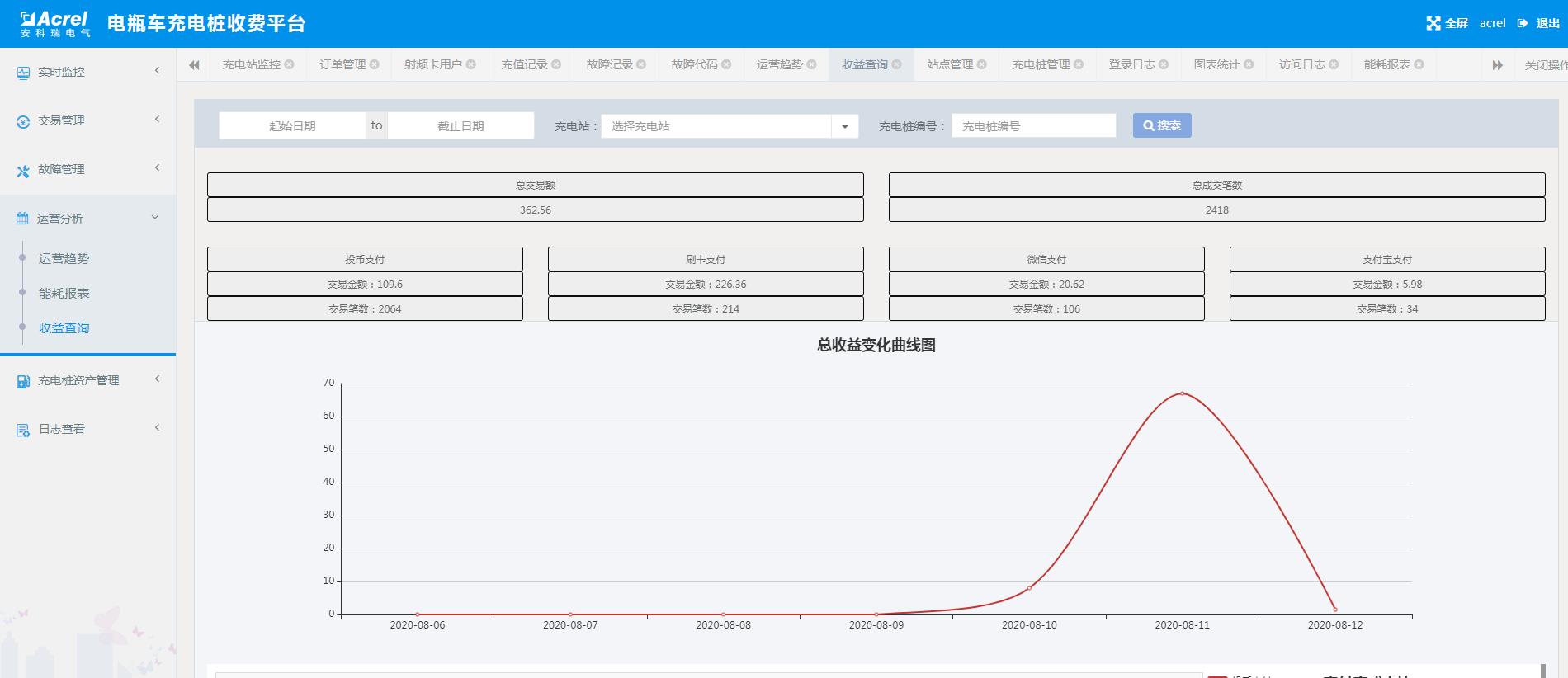Close the 充电站监控 tab via its x icon
Viewport: 1568px width, 678px height.
(290, 64)
